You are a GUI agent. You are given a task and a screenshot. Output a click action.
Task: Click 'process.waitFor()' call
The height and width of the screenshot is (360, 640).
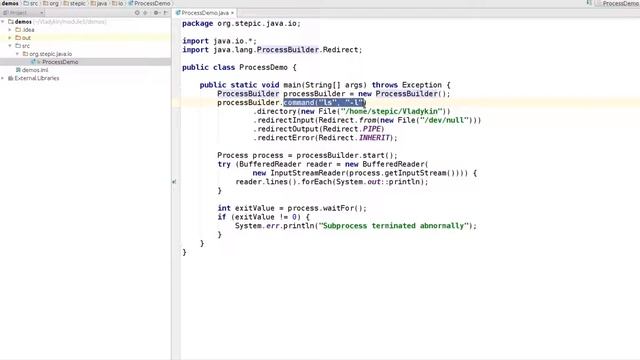pos(325,208)
